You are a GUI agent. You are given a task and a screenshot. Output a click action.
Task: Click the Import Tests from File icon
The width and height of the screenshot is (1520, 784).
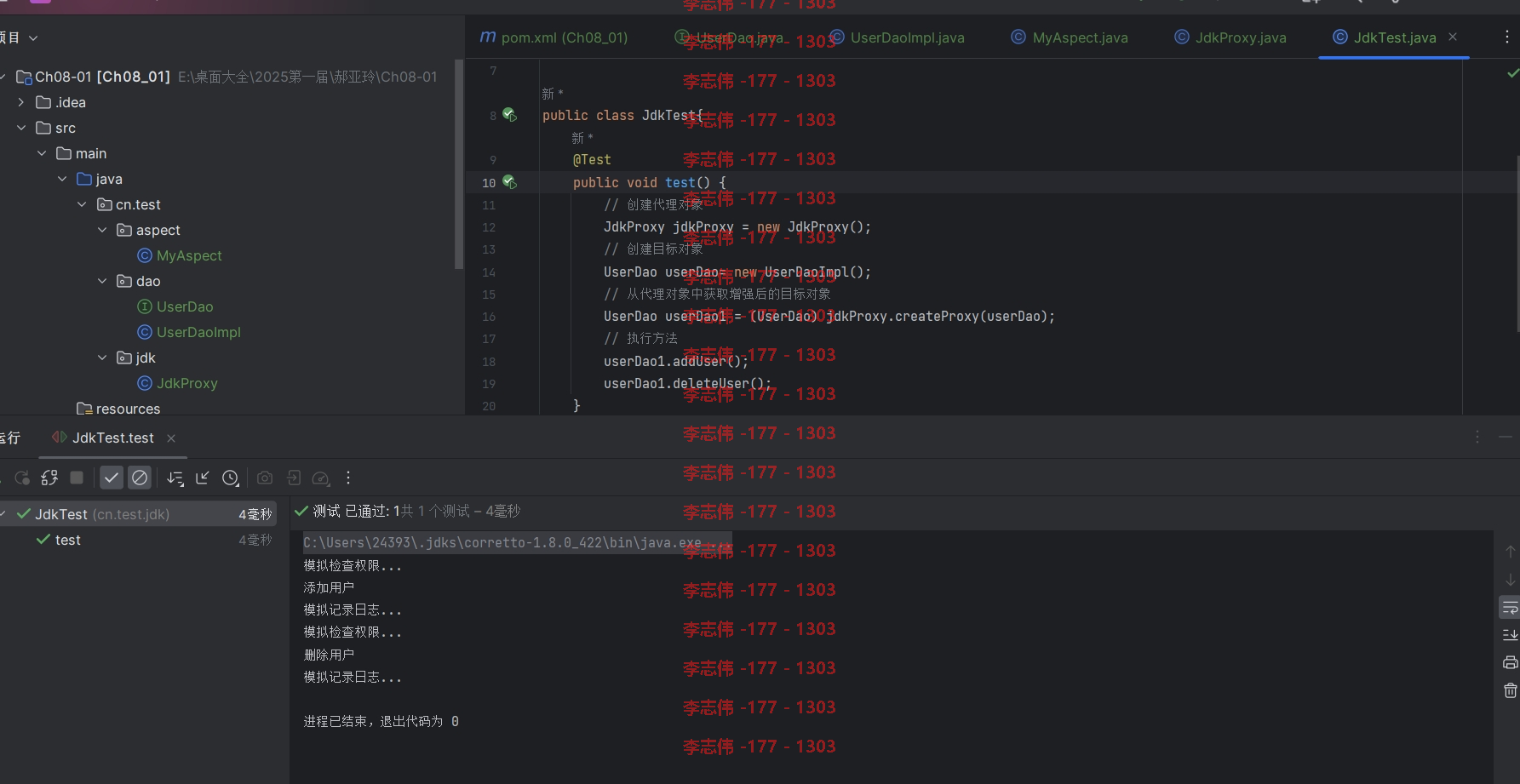[x=294, y=478]
